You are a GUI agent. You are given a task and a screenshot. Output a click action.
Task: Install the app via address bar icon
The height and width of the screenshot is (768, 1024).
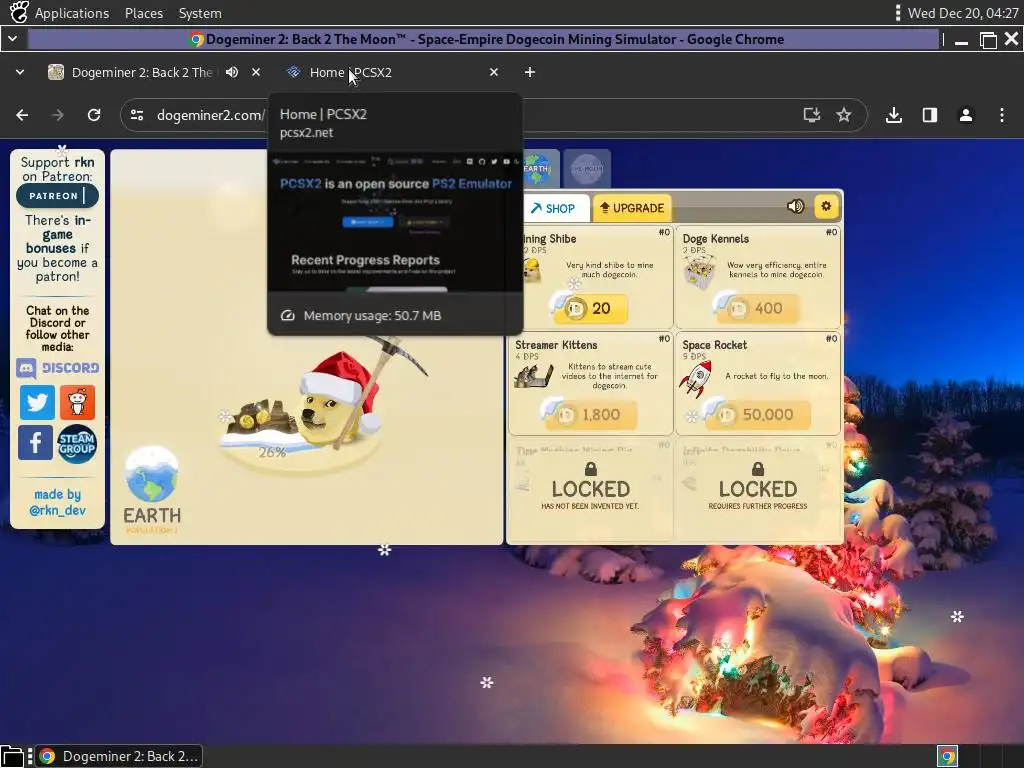click(x=812, y=116)
